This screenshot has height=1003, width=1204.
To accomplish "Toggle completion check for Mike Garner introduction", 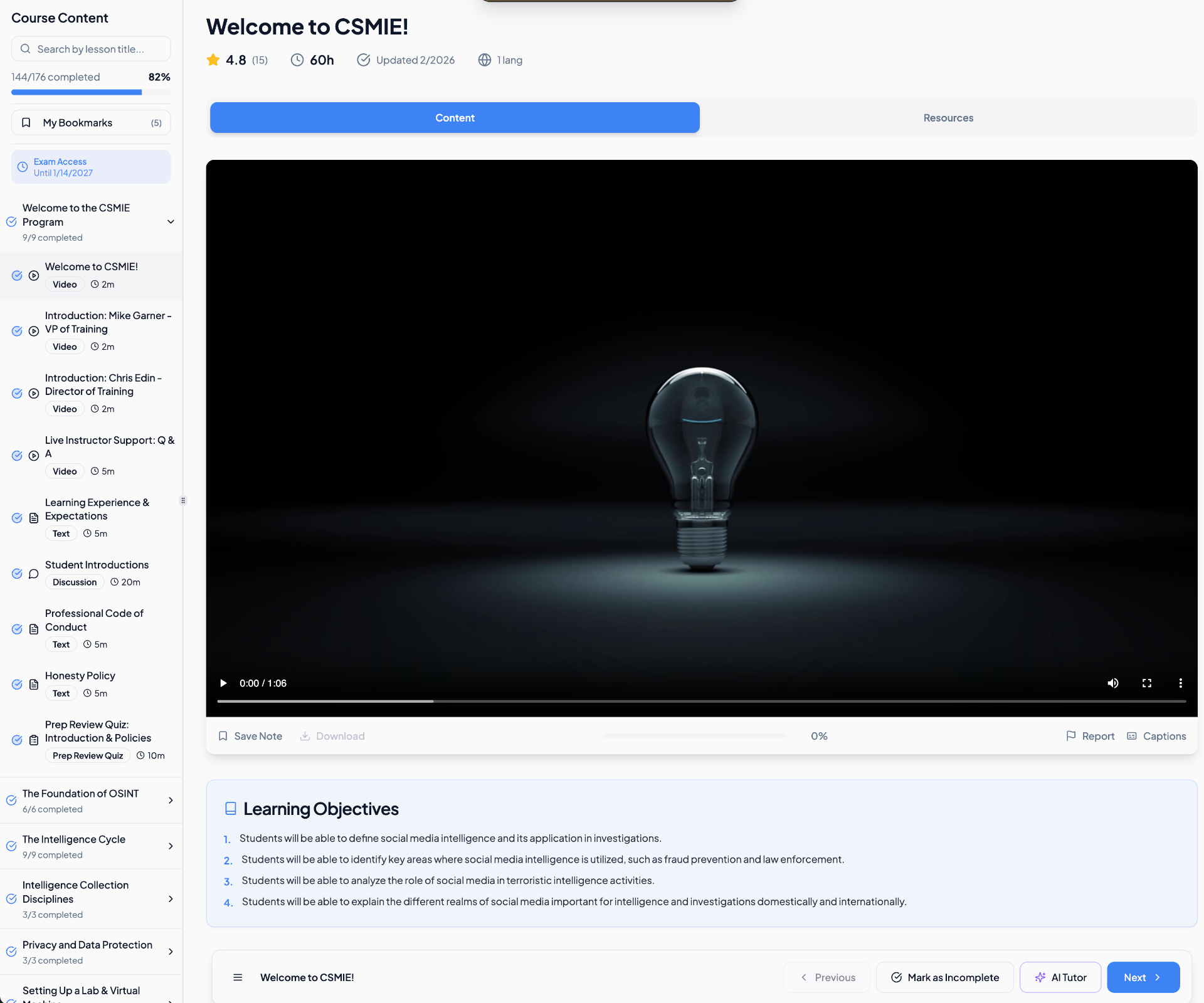I will click(x=17, y=331).
